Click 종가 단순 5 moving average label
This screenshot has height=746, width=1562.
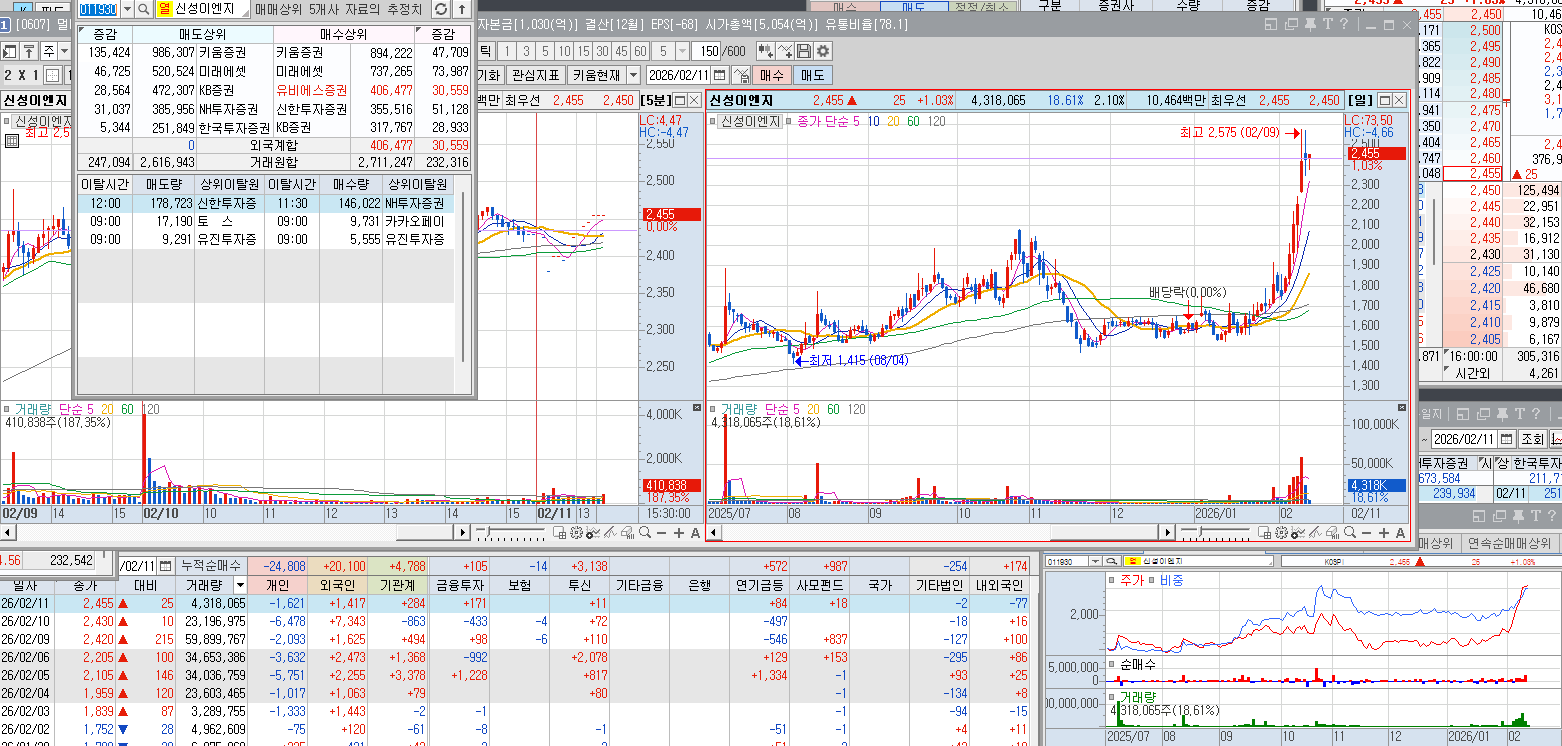[x=829, y=121]
